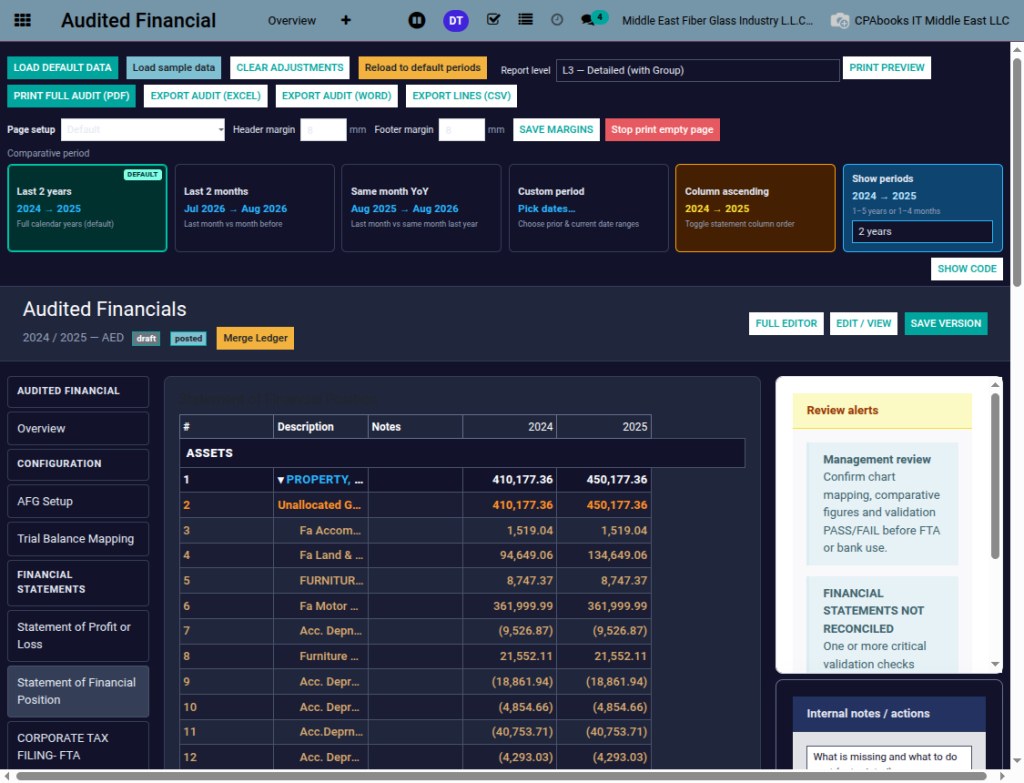Click the horizontal scrollbar at the bottom
This screenshot has width=1024, height=783.
[501, 776]
